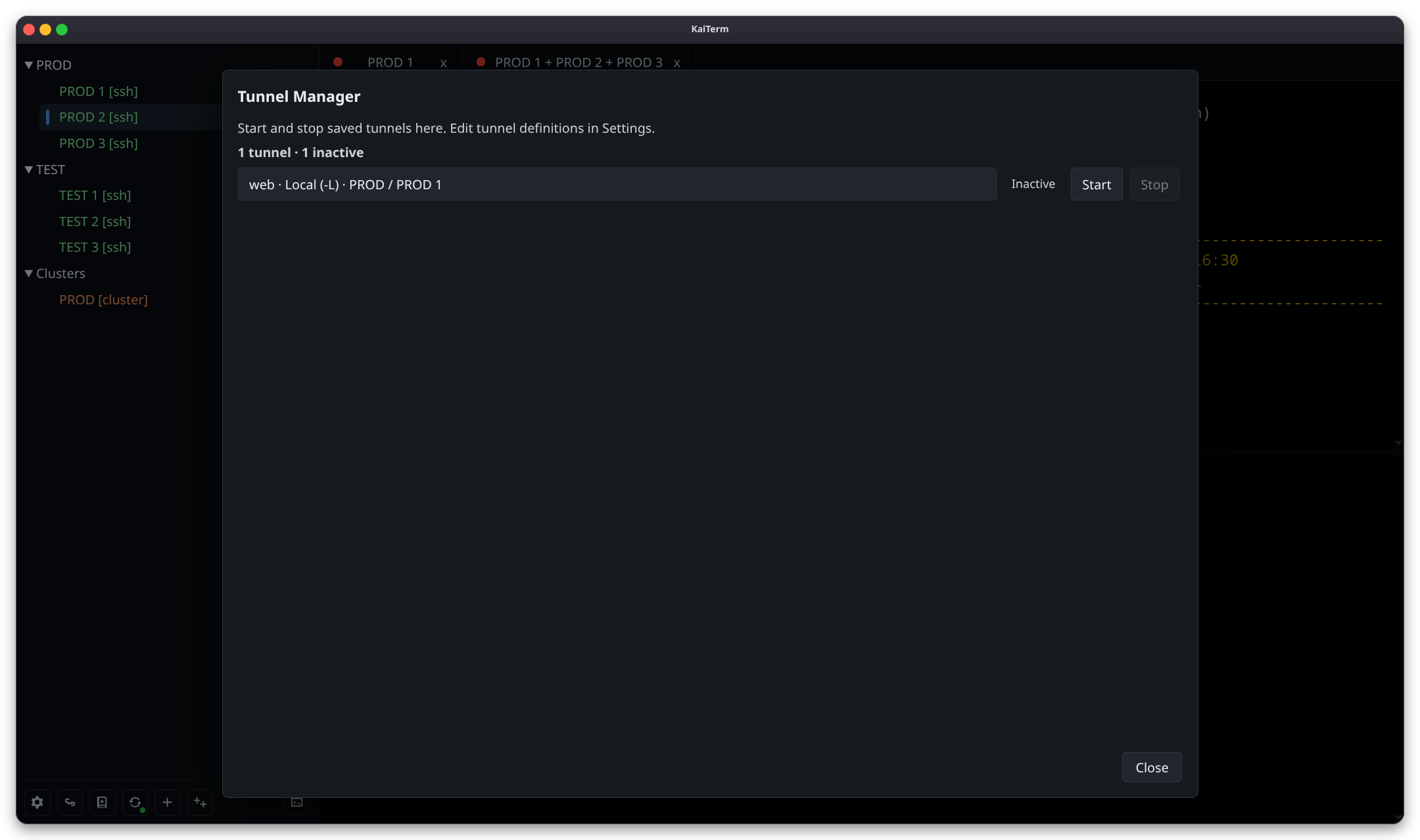Image resolution: width=1420 pixels, height=840 pixels.
Task: Close the PROD 1 + PROD 2 + PROD 3 tab
Action: pyautogui.click(x=676, y=63)
